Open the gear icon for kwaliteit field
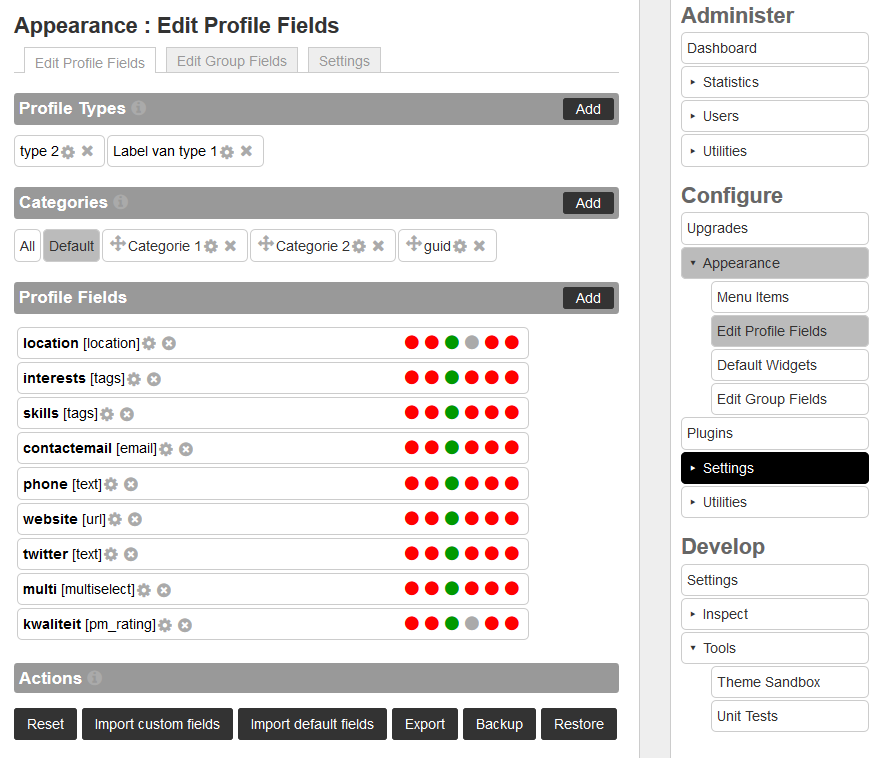876x758 pixels. (165, 625)
